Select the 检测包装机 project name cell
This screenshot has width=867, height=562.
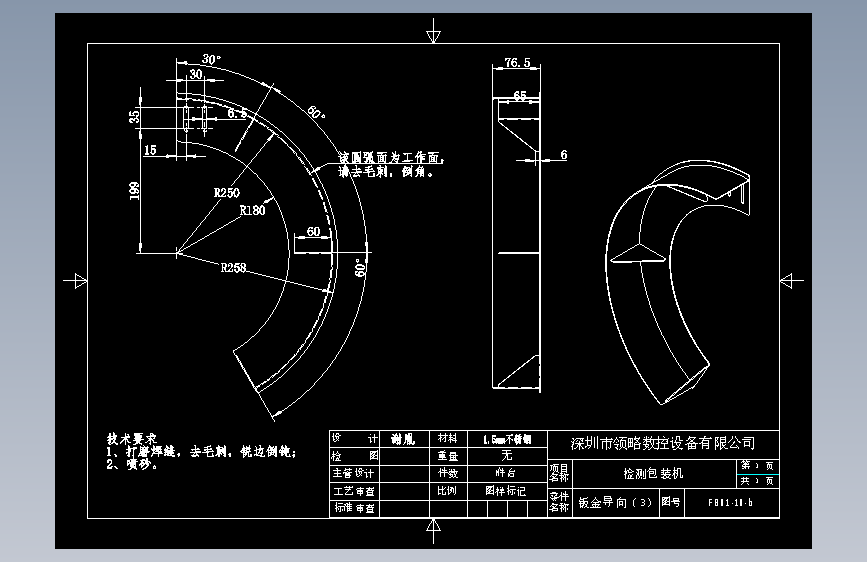coord(654,473)
